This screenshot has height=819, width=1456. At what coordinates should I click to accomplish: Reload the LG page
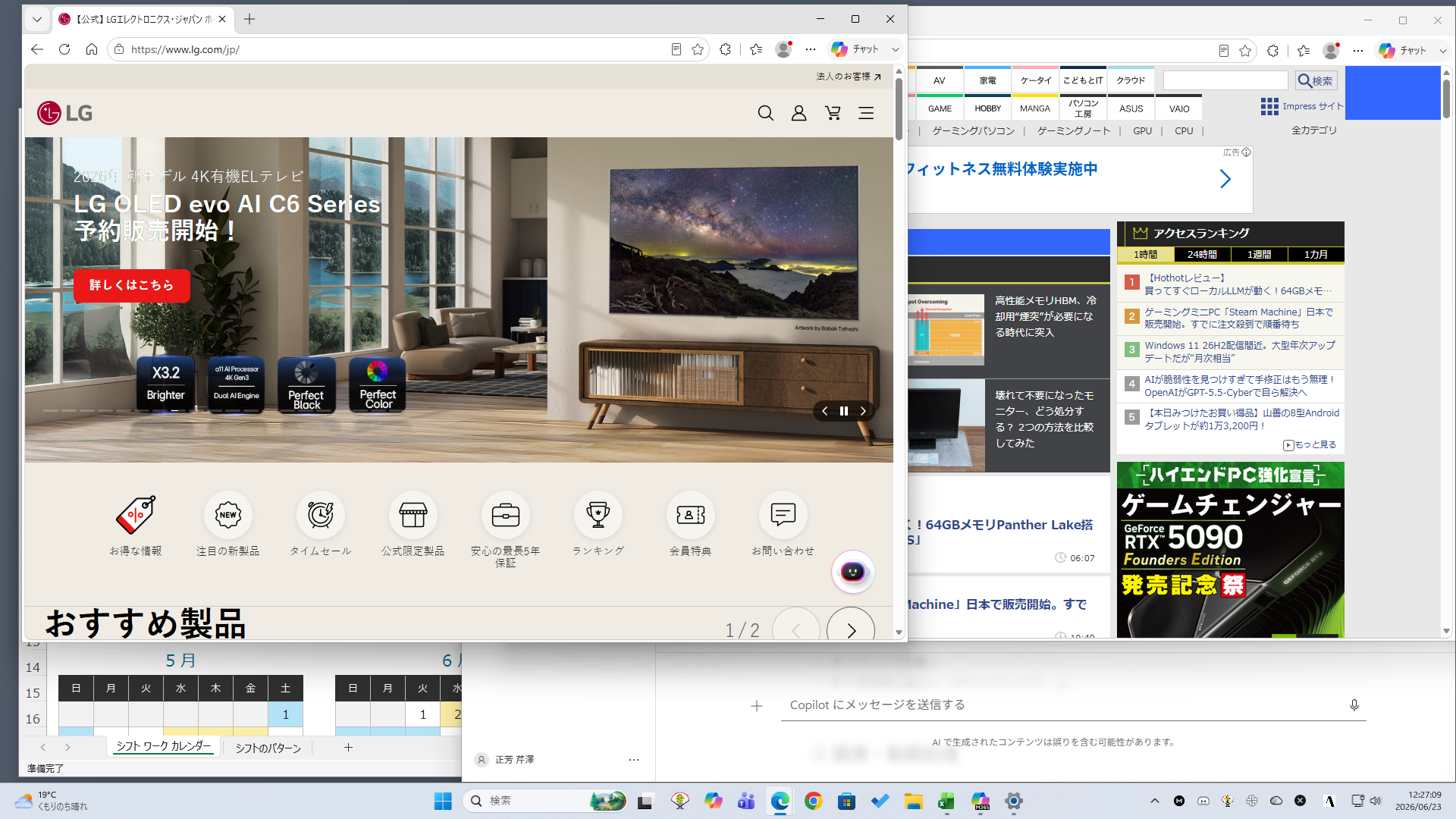click(x=64, y=49)
